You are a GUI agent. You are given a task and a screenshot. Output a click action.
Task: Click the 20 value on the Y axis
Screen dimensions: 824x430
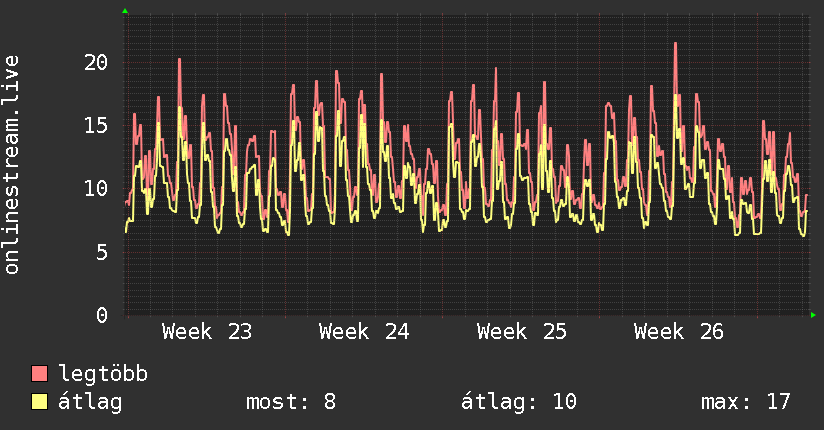point(96,63)
